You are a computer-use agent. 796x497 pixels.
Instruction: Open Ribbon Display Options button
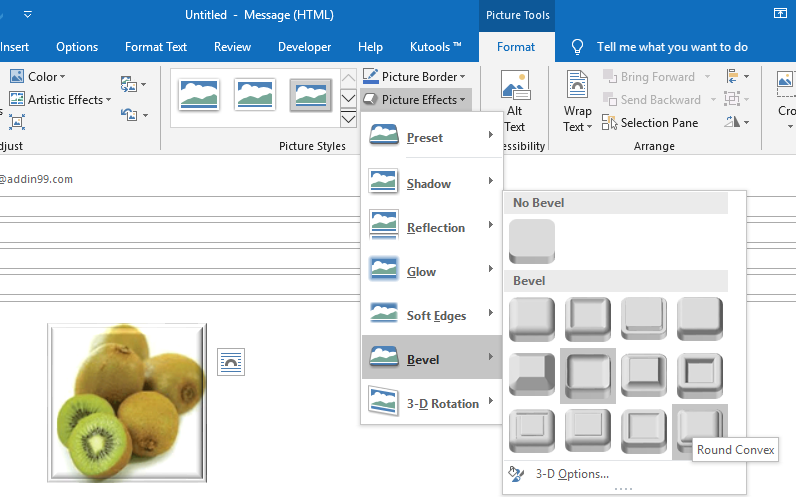[x=780, y=13]
